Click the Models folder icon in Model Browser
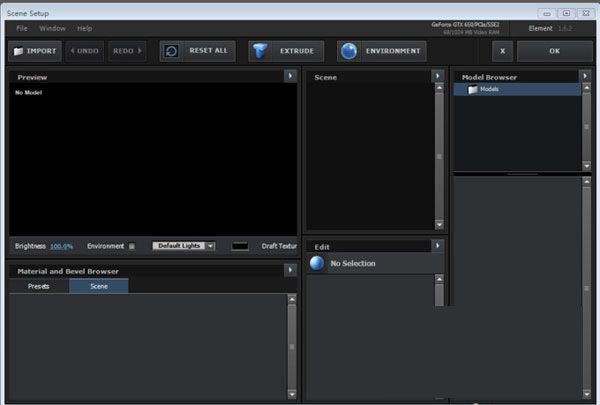 pos(473,89)
